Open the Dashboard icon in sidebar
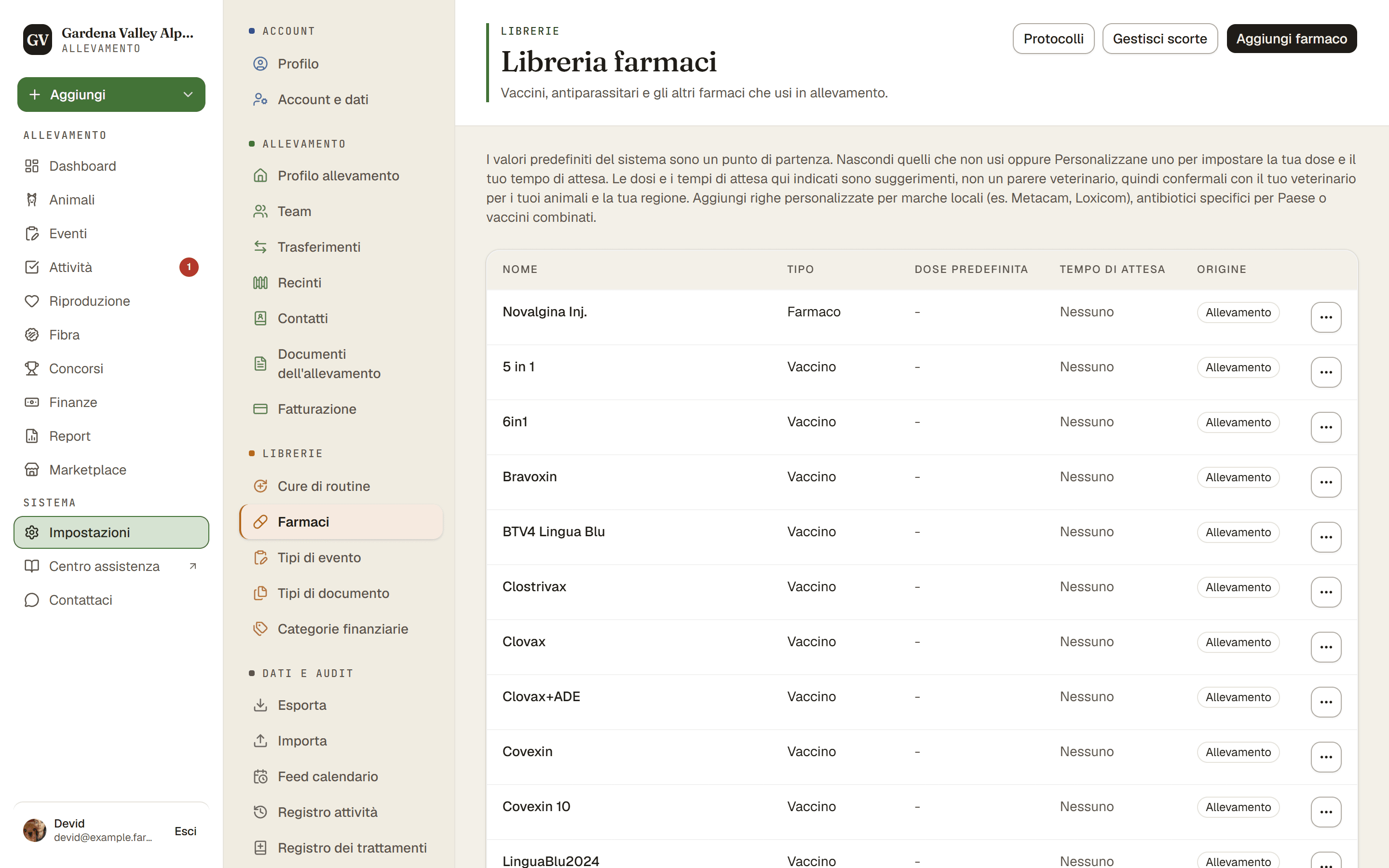Image resolution: width=1389 pixels, height=868 pixels. coord(31,166)
